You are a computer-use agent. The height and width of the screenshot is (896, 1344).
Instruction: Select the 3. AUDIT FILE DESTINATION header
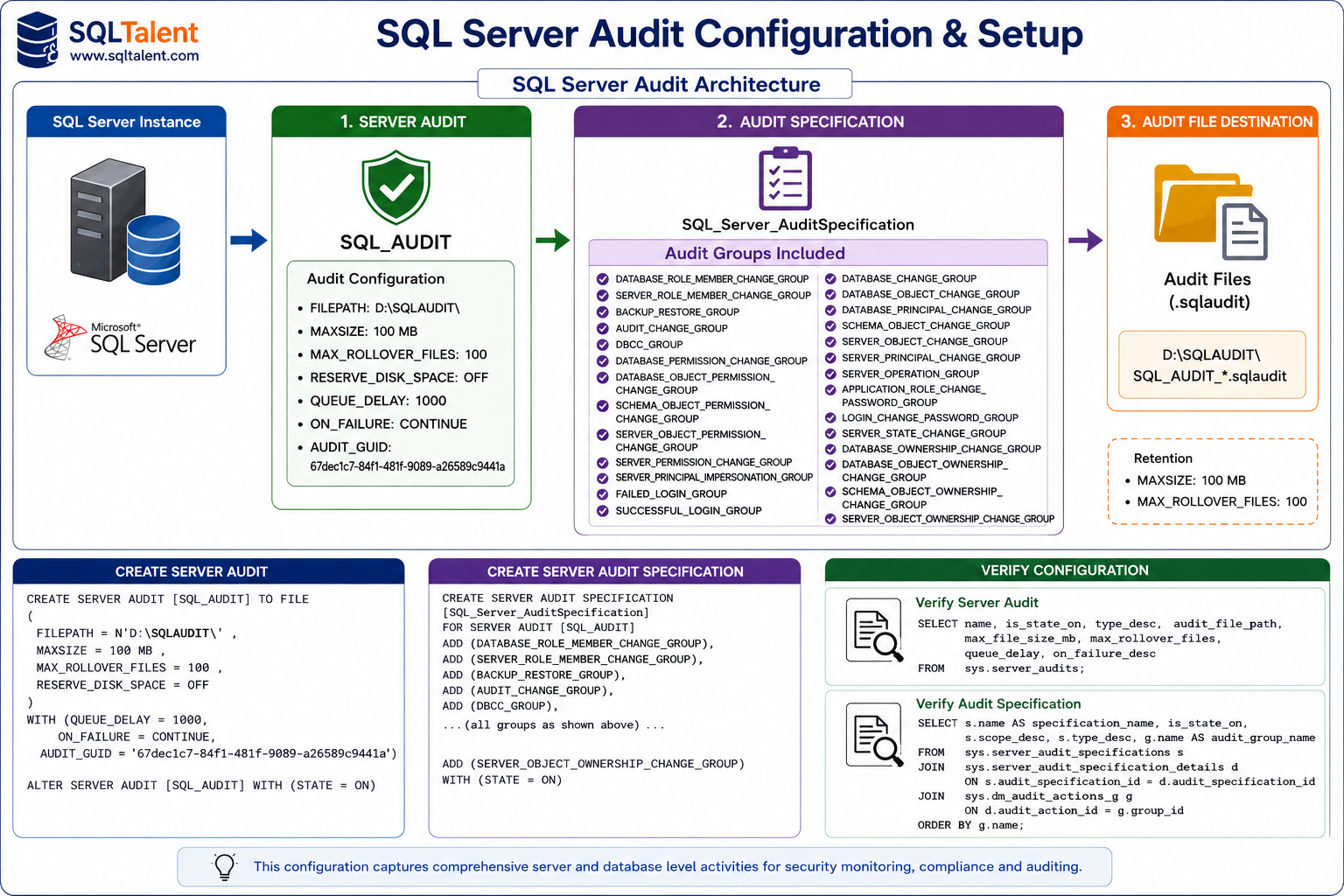click(1213, 122)
